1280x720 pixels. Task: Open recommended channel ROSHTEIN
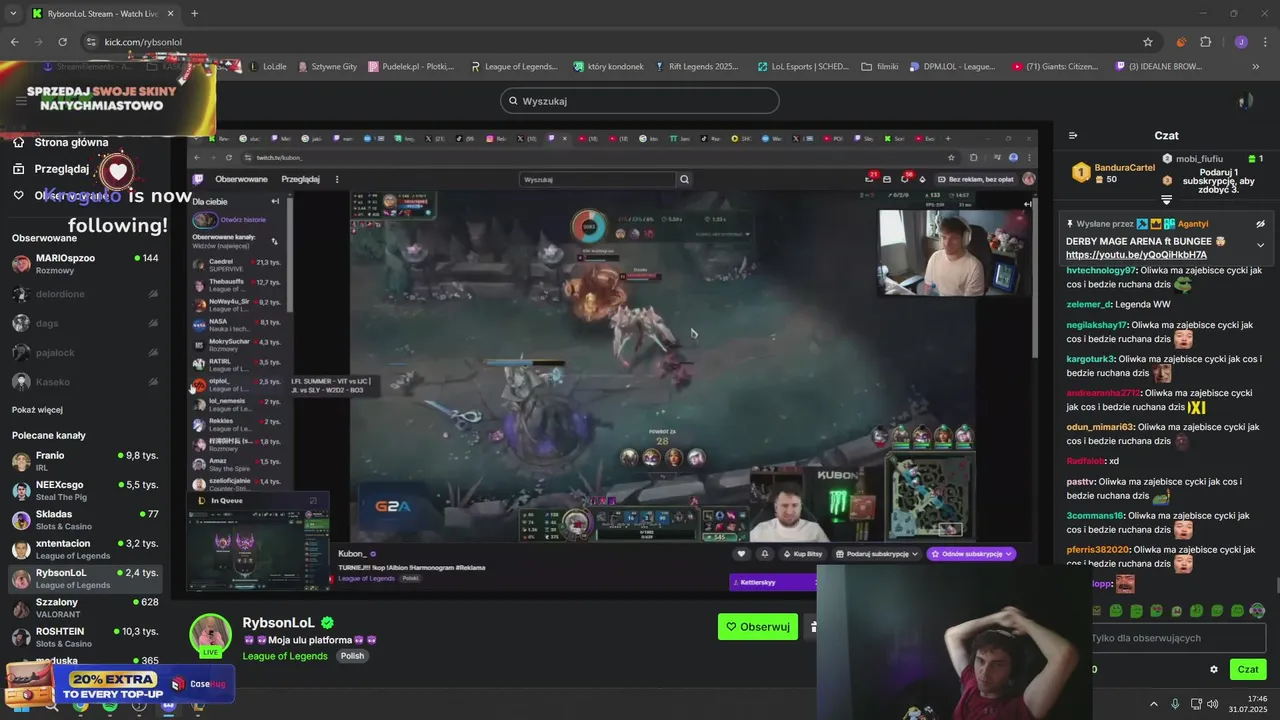(x=85, y=637)
